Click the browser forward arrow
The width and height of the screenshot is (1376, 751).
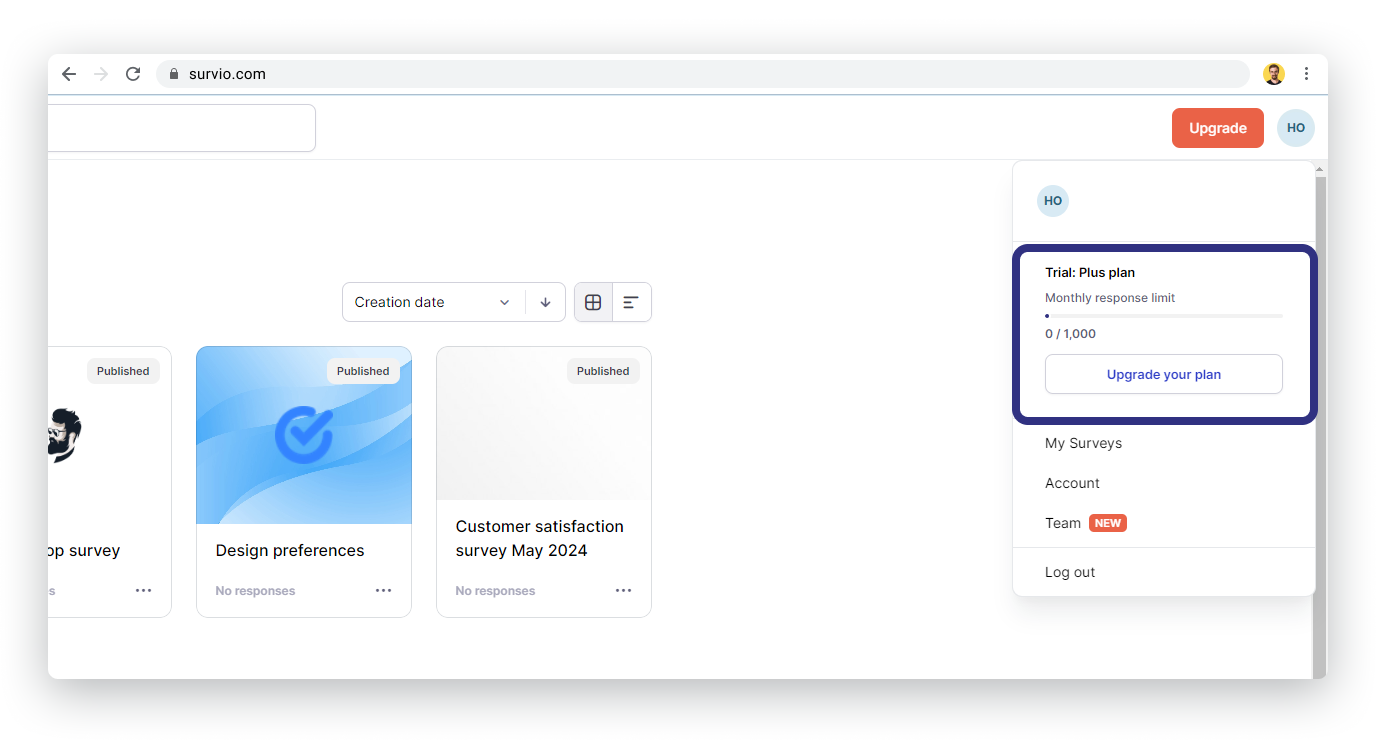pyautogui.click(x=101, y=74)
